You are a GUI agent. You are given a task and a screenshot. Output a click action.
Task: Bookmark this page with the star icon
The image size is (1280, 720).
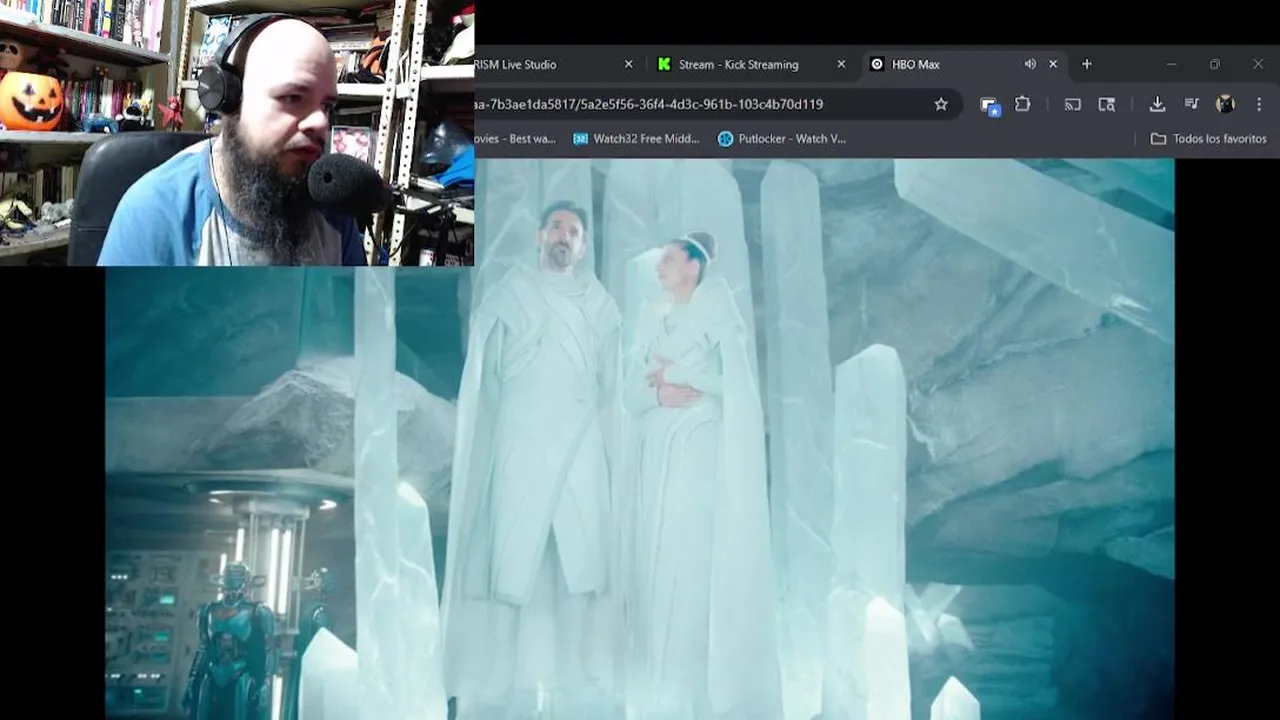941,104
